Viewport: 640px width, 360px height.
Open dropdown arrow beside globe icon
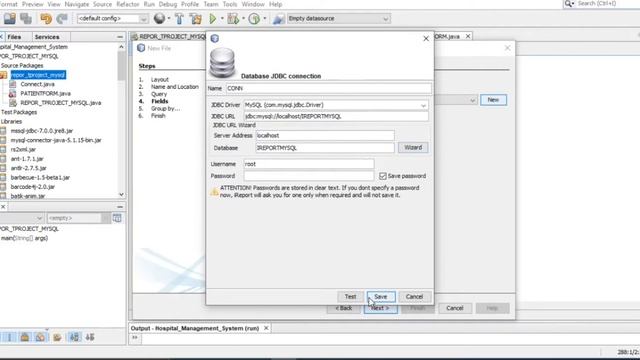pyautogui.click(x=169, y=18)
